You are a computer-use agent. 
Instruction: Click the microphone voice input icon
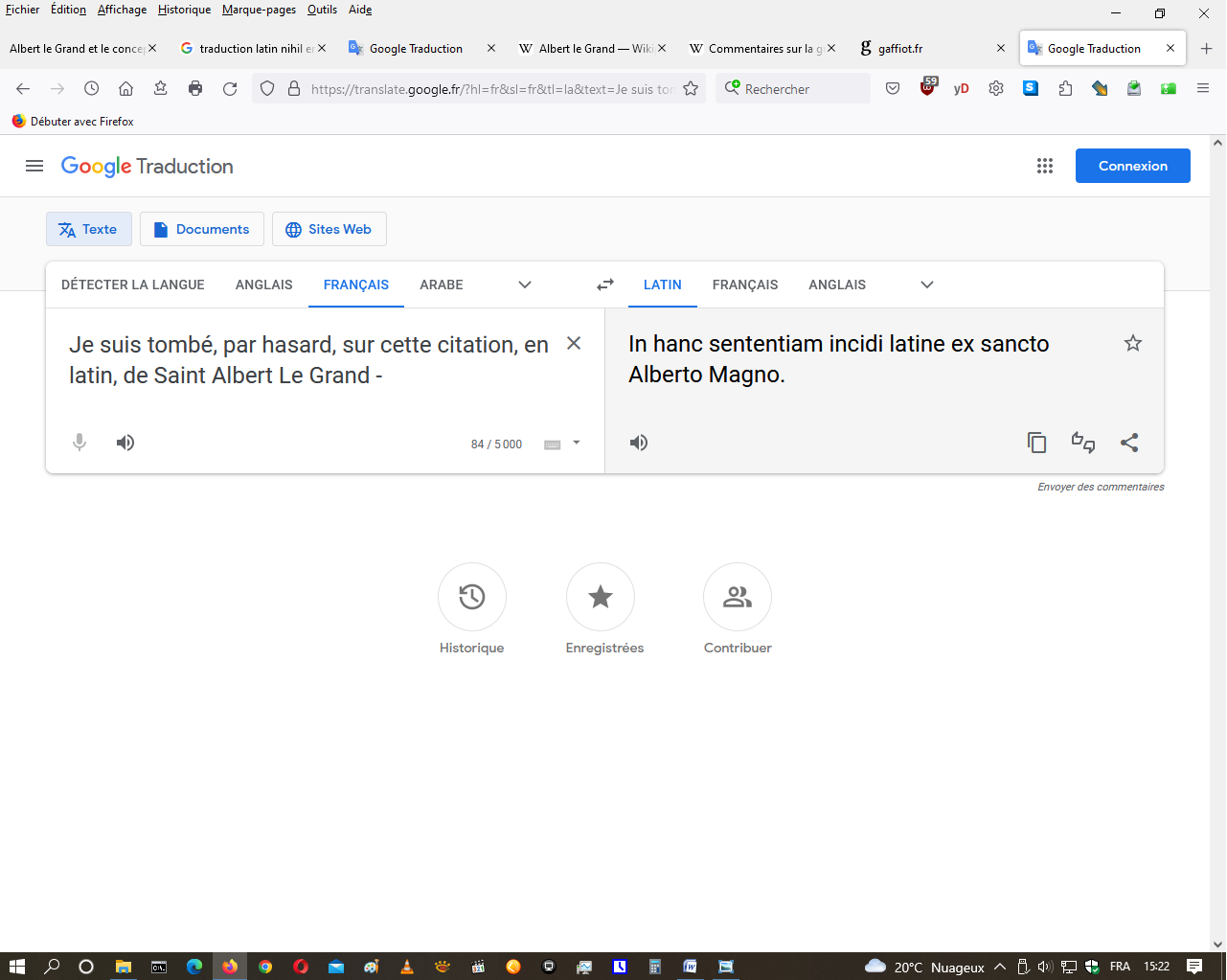[80, 443]
